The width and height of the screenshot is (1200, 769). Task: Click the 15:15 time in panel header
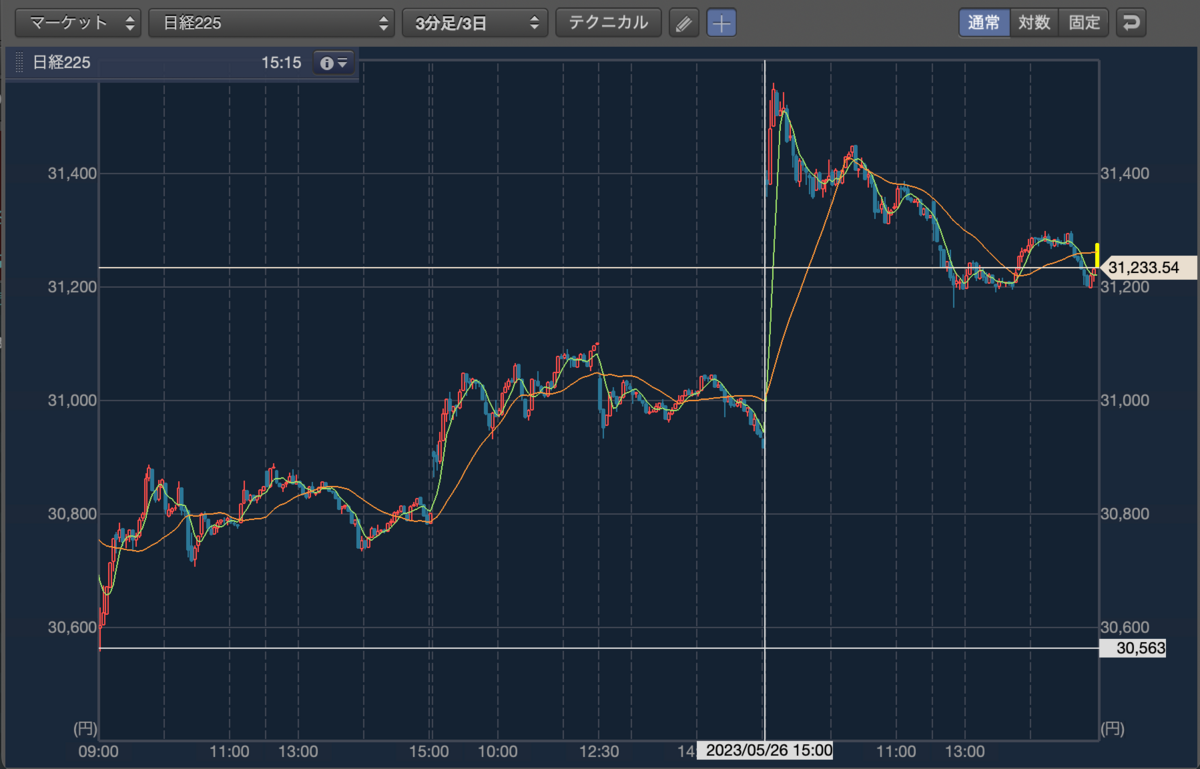point(281,63)
